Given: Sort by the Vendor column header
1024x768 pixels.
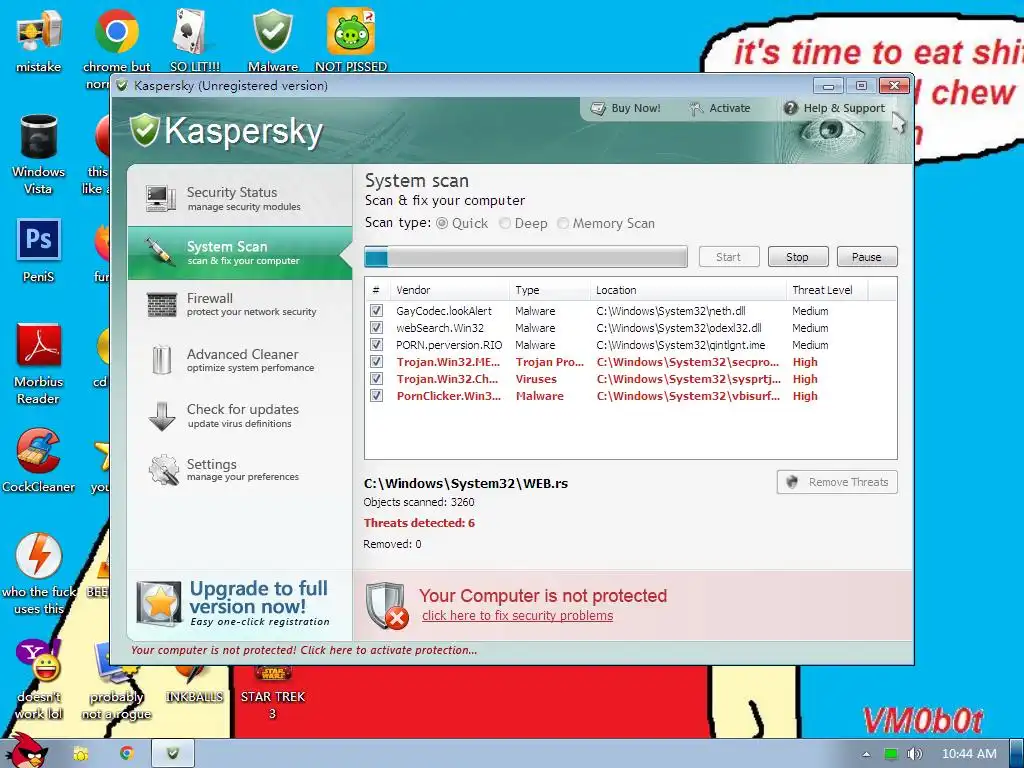Looking at the screenshot, I should tap(449, 290).
